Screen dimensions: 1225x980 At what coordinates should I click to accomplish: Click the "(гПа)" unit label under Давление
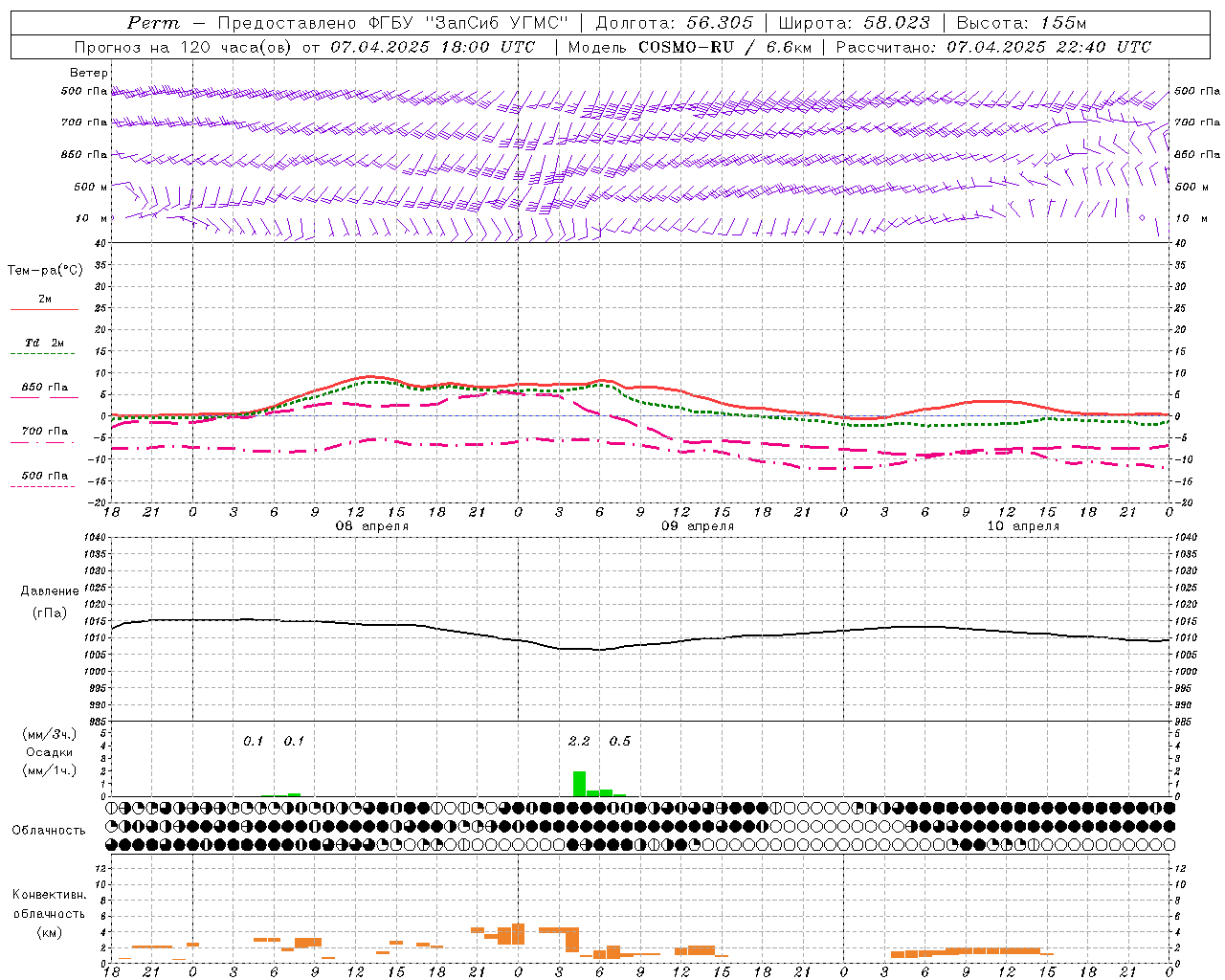point(50,613)
